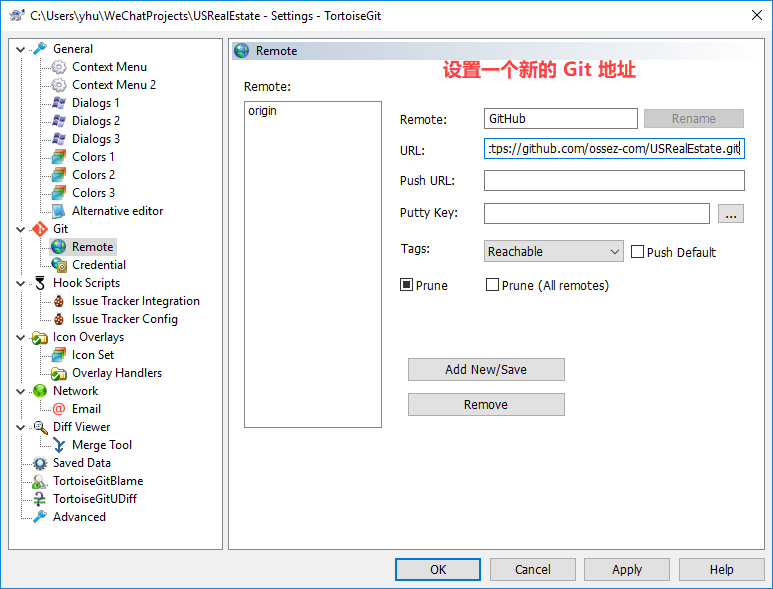Close the TortoiseGit Settings window
773x589 pixels.
coord(757,15)
